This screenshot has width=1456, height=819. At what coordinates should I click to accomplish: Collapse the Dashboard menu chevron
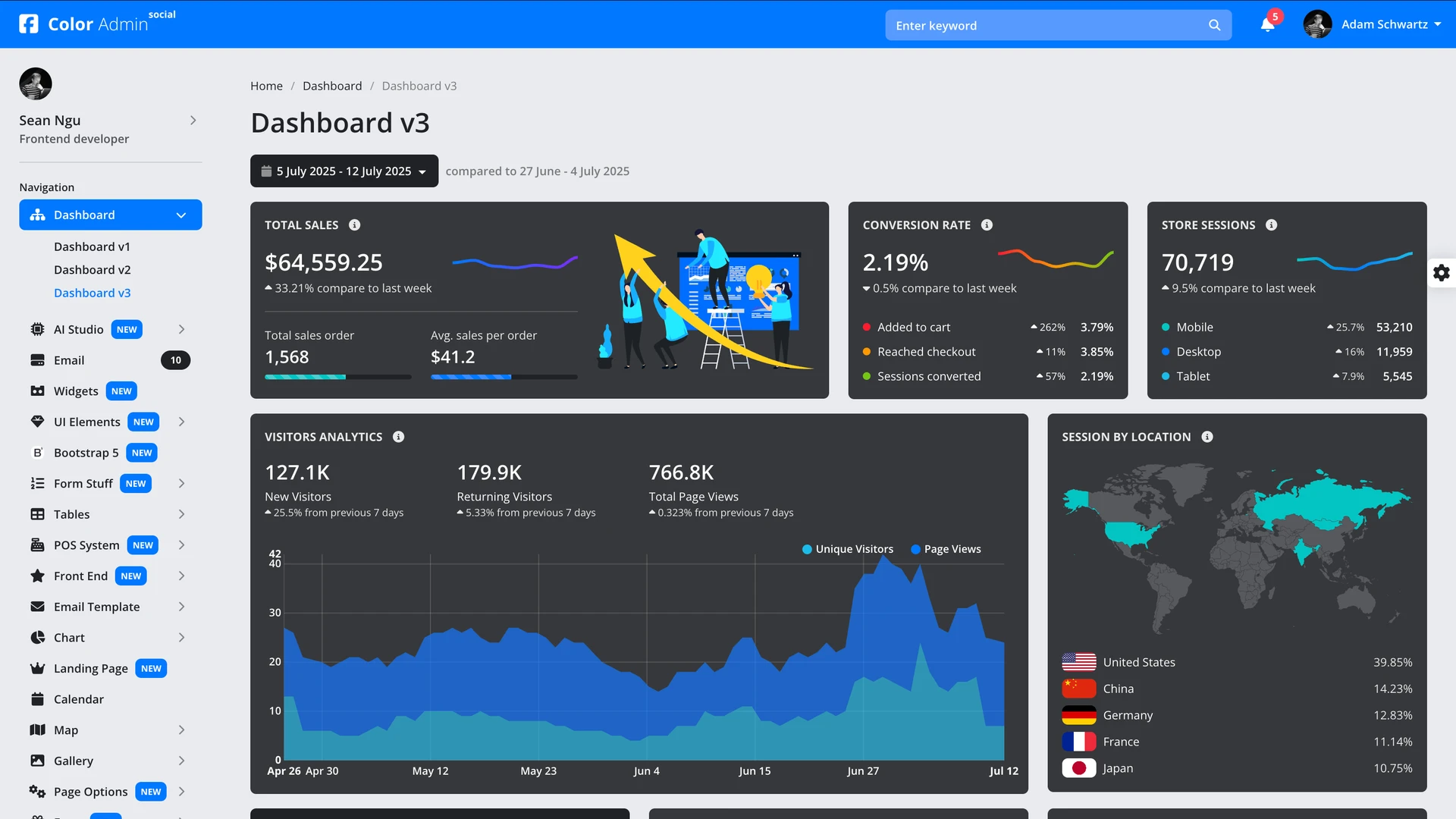(181, 215)
